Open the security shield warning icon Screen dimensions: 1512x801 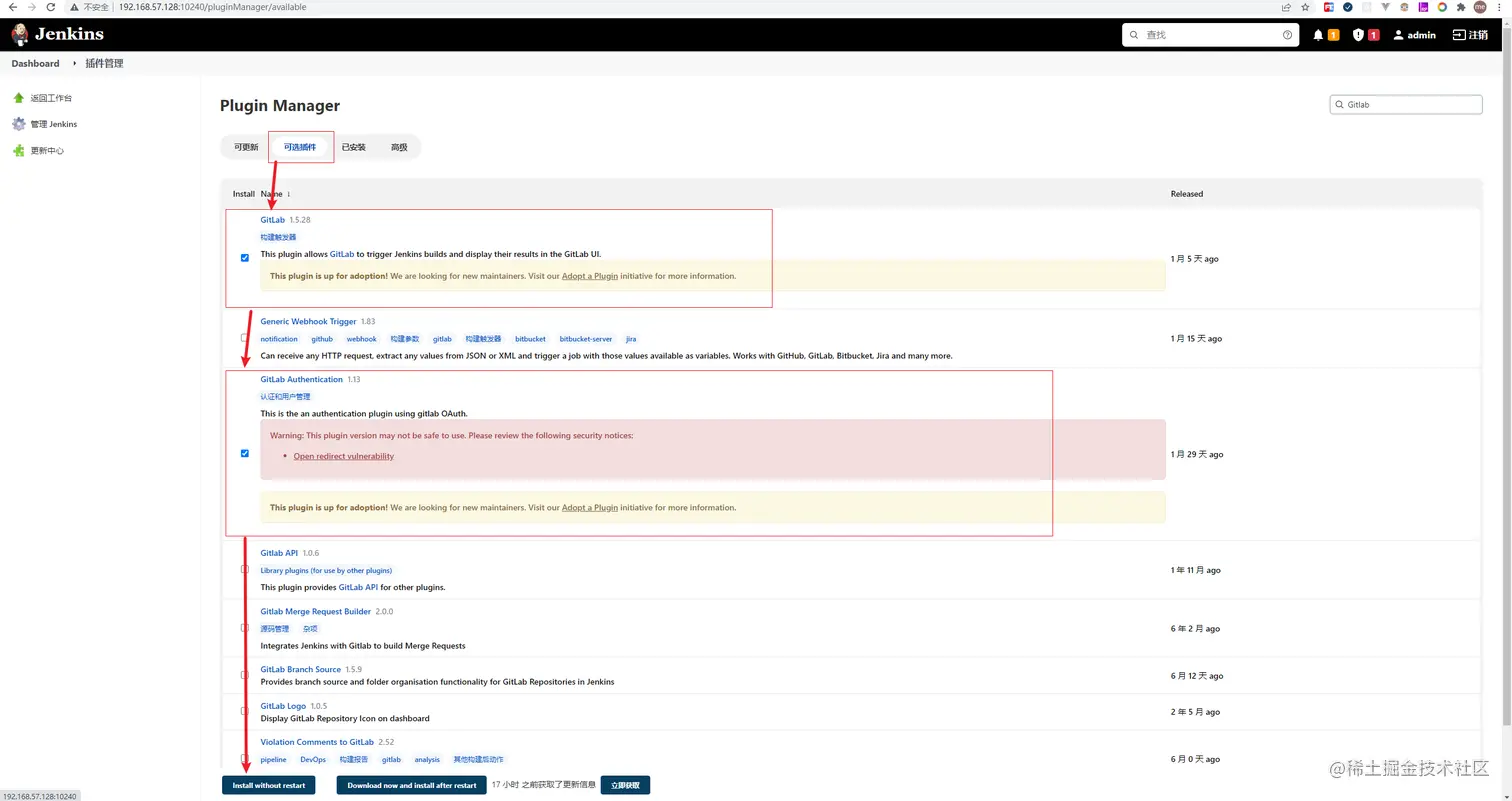pyautogui.click(x=1358, y=35)
